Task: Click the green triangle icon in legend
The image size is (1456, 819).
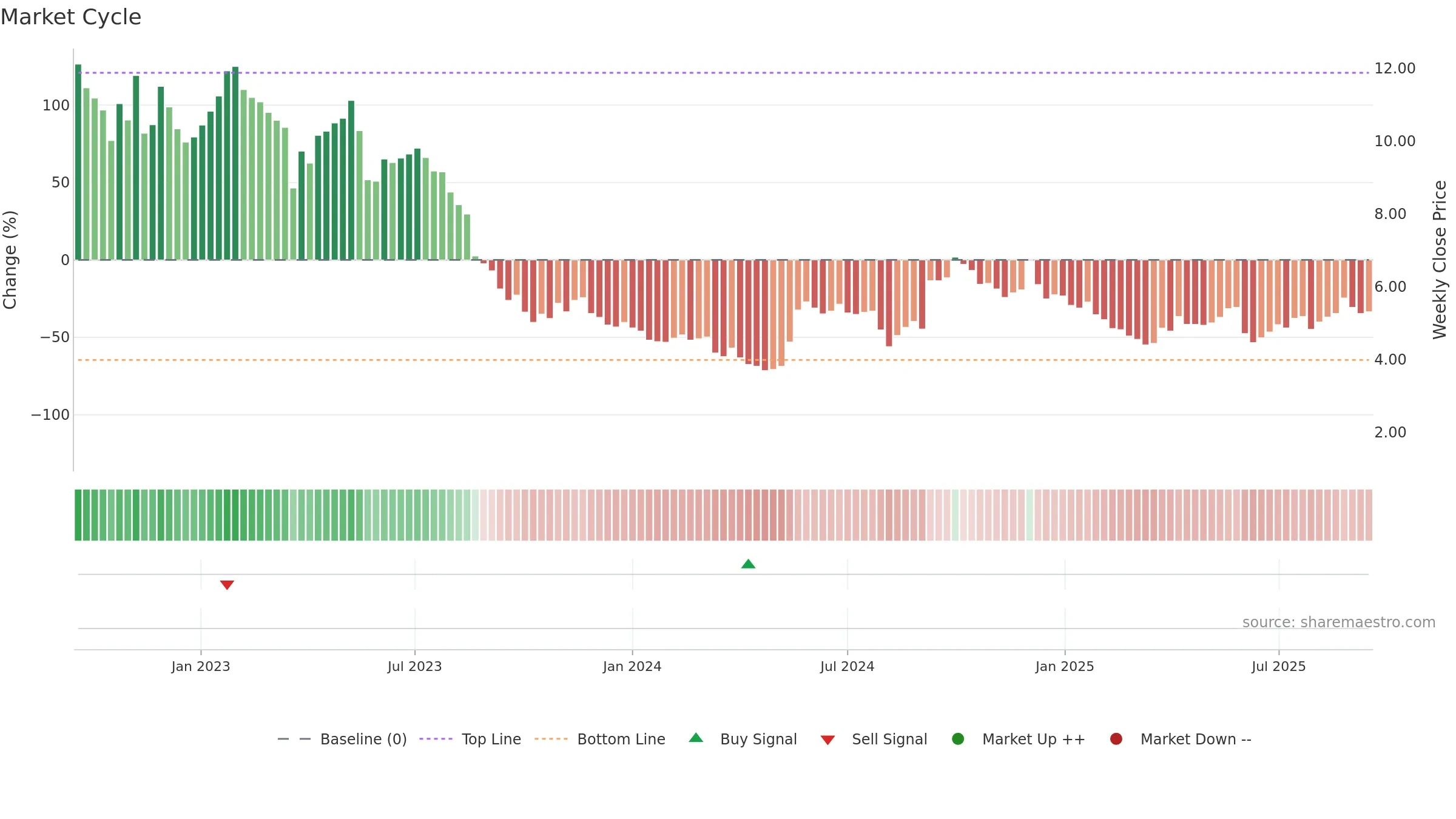Action: [x=696, y=738]
